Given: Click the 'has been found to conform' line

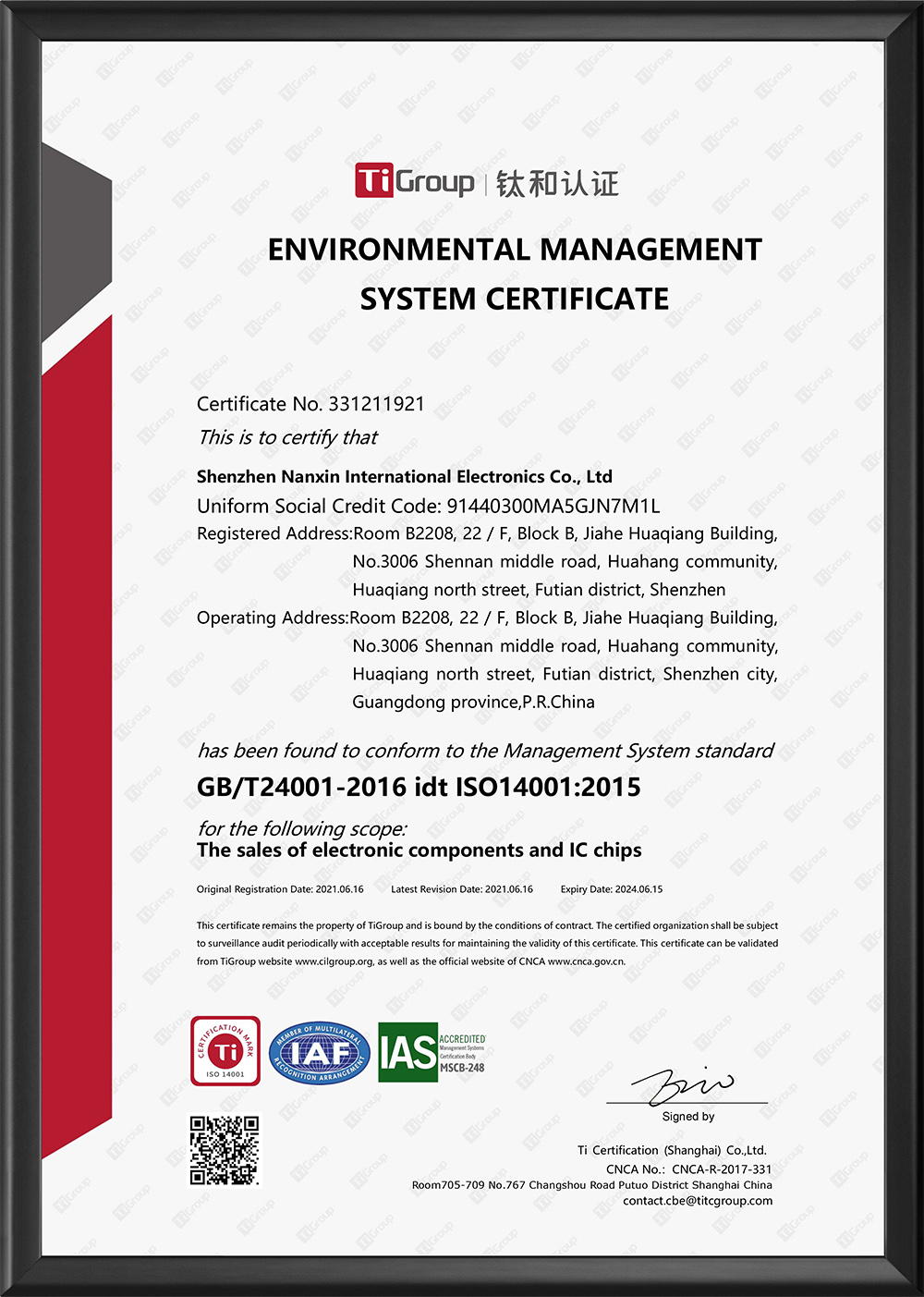Looking at the screenshot, I should (486, 751).
